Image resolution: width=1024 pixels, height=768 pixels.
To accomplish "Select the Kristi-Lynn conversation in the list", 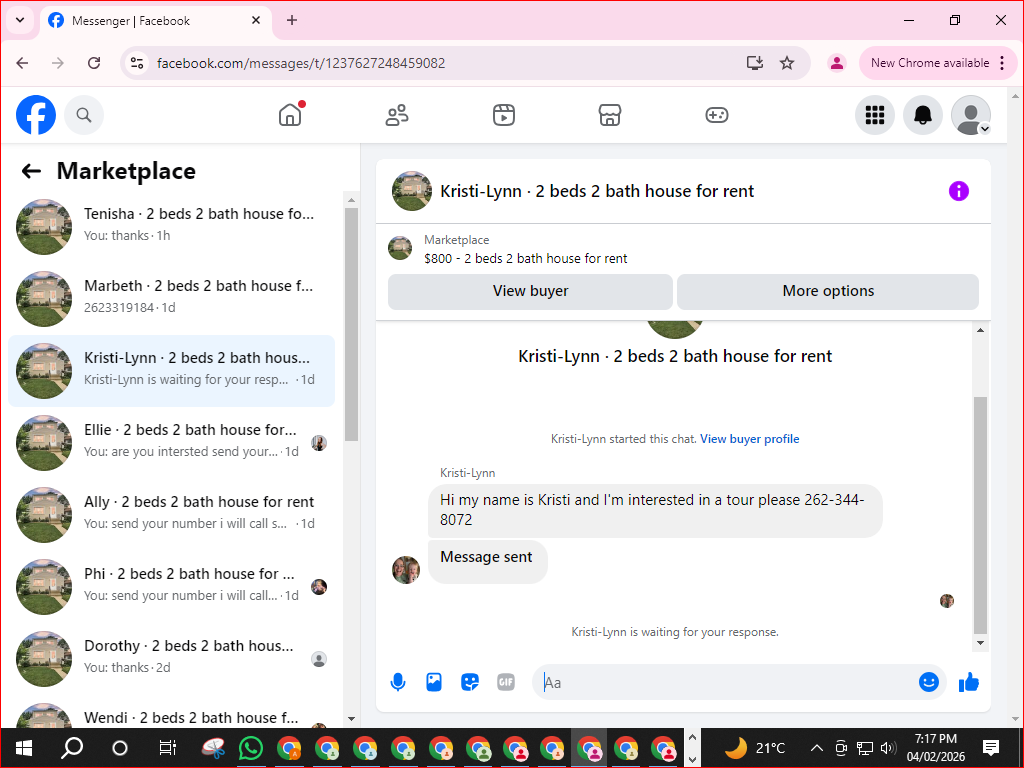I will click(x=171, y=371).
